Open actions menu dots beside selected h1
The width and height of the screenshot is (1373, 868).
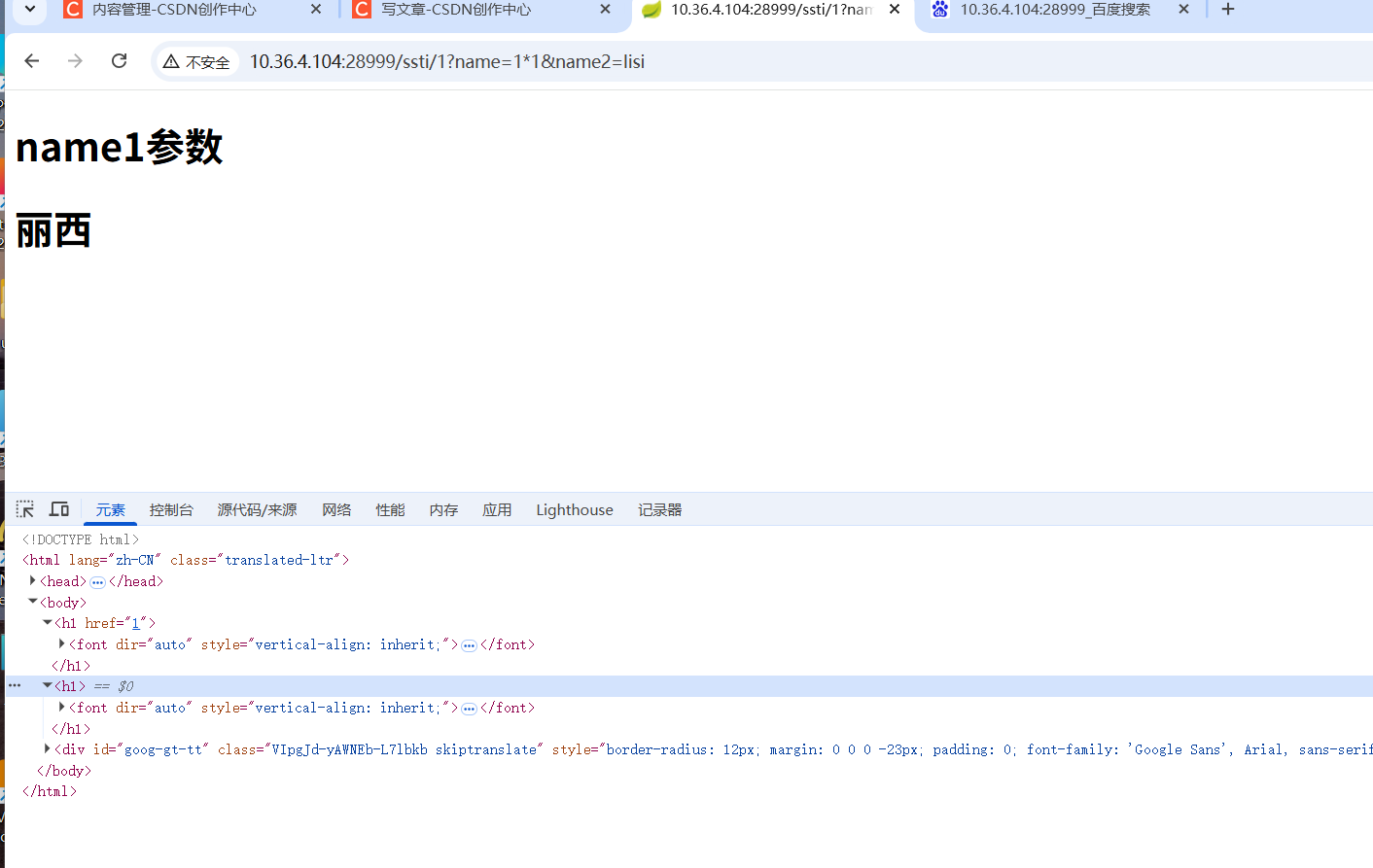pyautogui.click(x=15, y=685)
